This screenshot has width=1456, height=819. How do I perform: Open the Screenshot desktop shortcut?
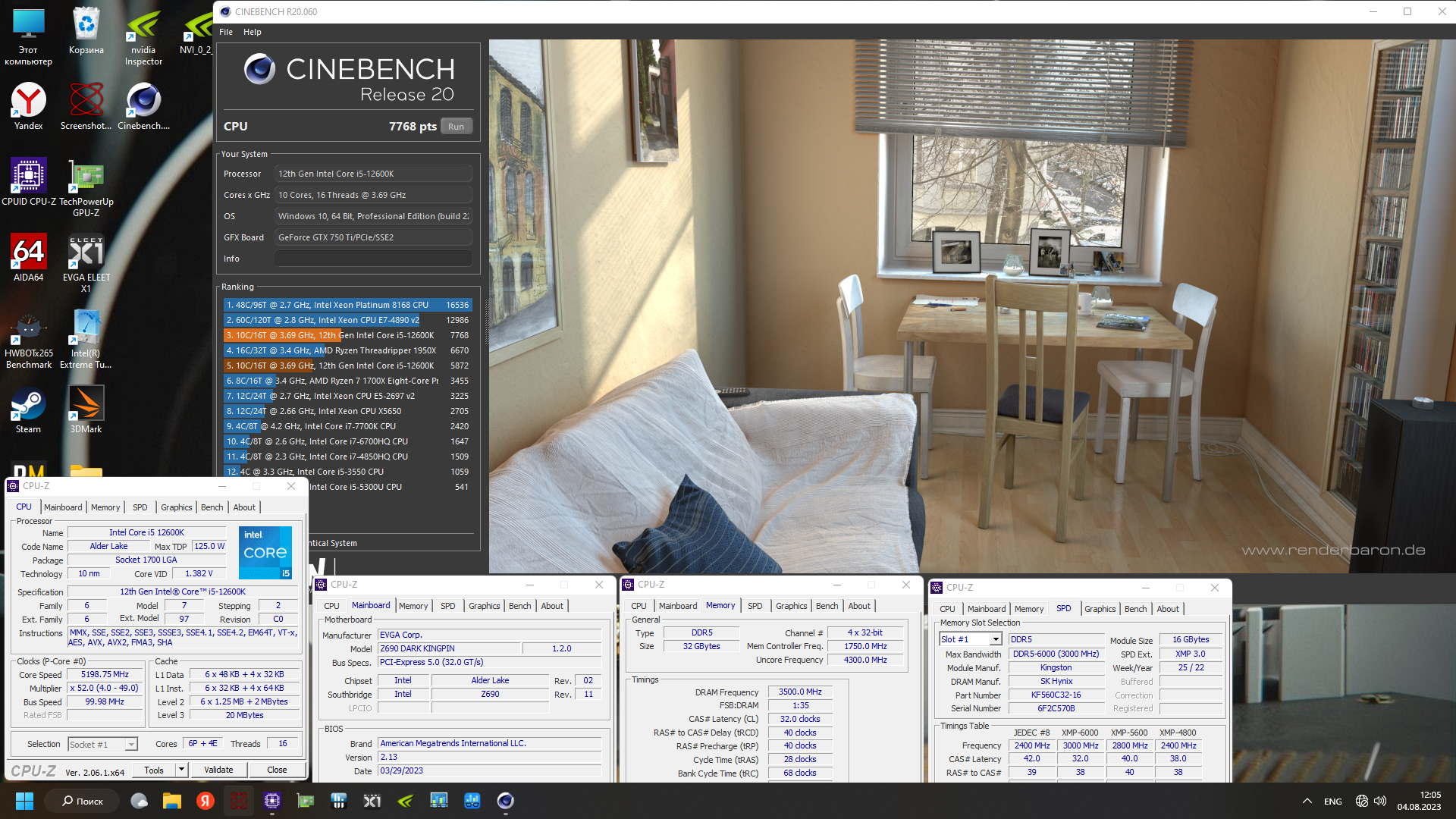pos(86,106)
